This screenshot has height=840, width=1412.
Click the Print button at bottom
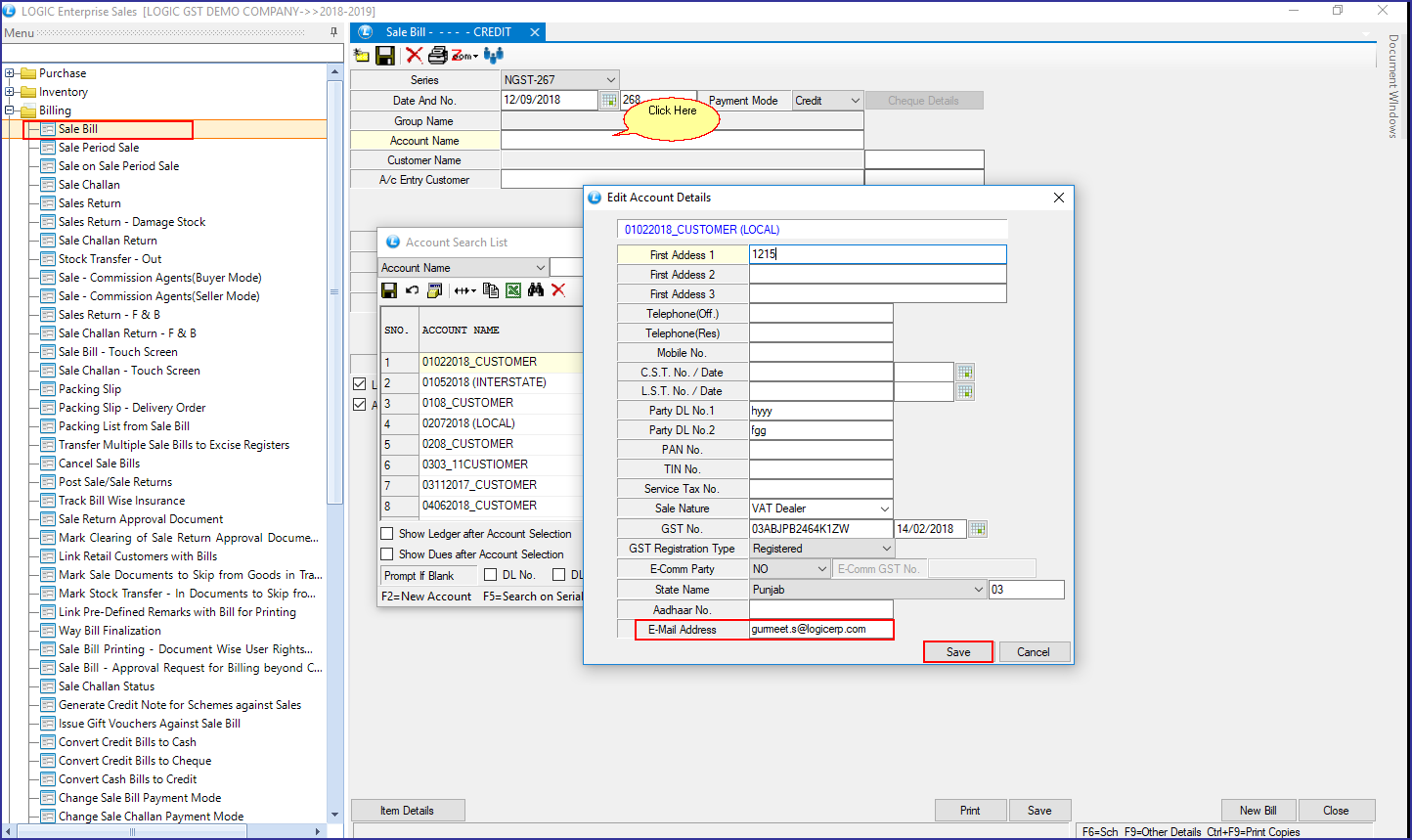coord(970,811)
